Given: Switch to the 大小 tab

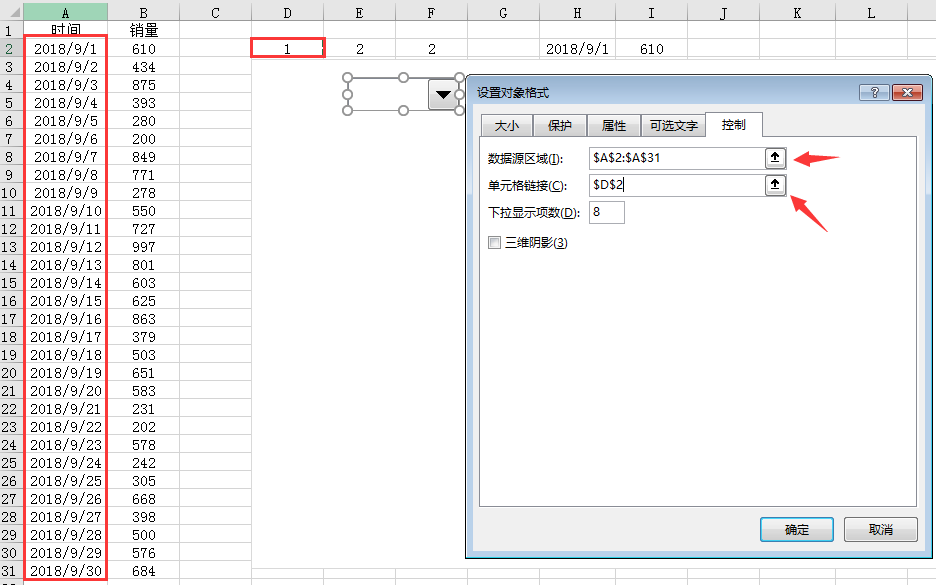Looking at the screenshot, I should pyautogui.click(x=507, y=125).
